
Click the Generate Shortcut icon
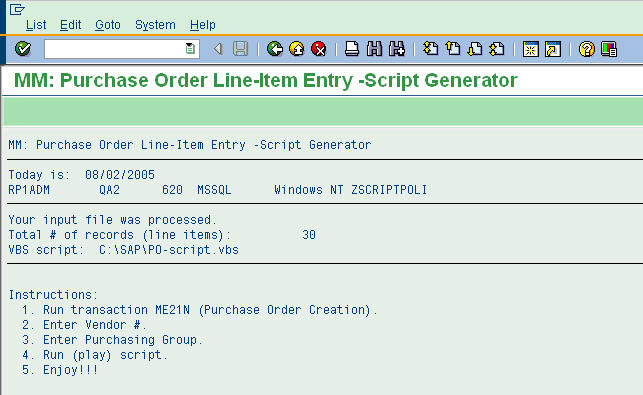(x=553, y=49)
